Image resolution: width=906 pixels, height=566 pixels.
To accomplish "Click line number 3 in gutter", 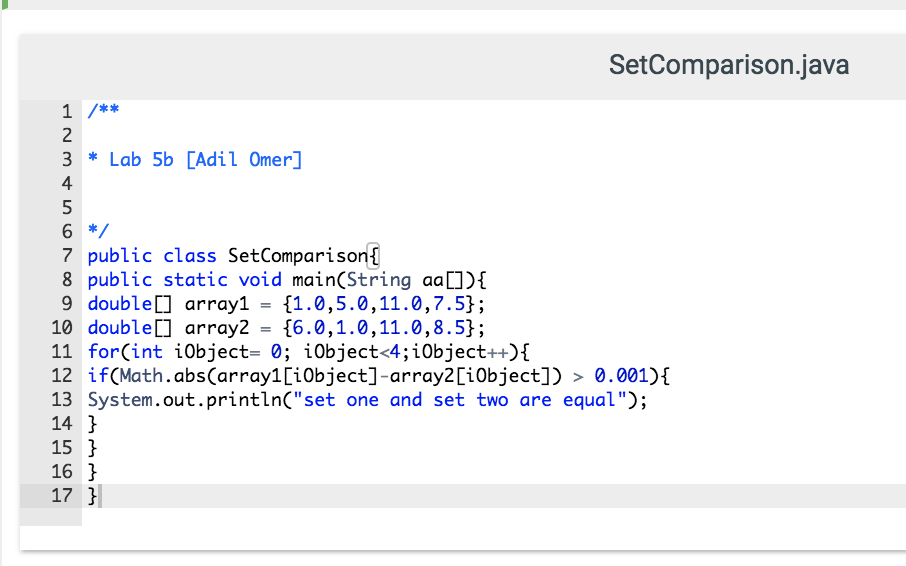I will 67,159.
